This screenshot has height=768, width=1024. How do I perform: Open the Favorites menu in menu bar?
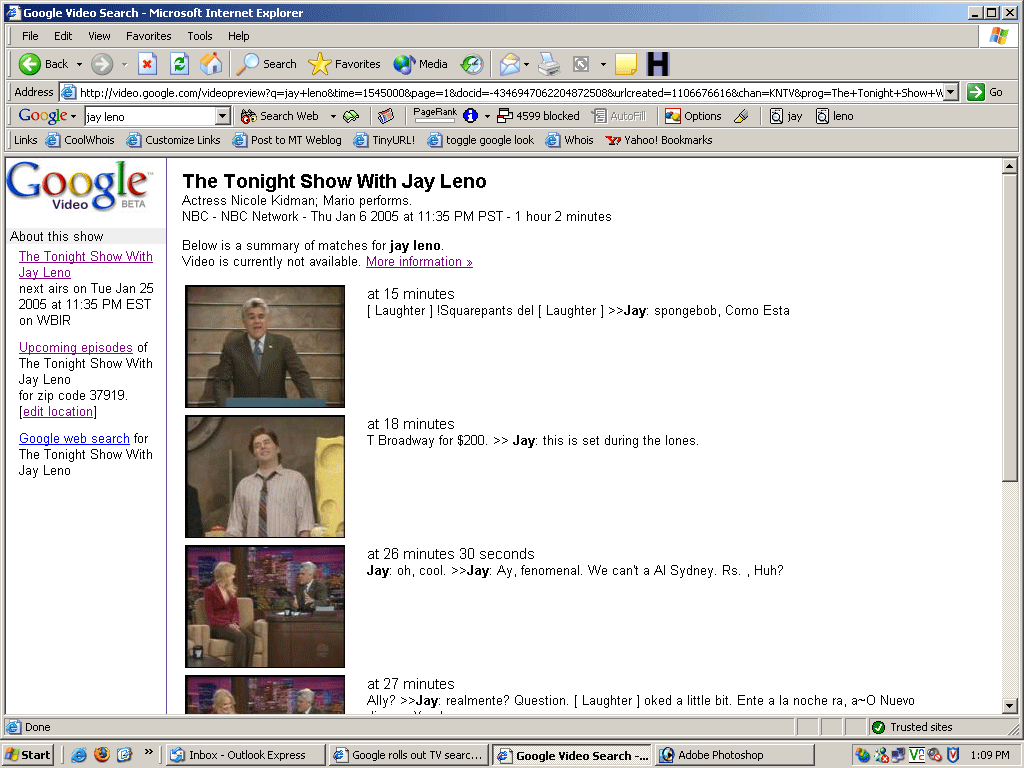tap(148, 36)
